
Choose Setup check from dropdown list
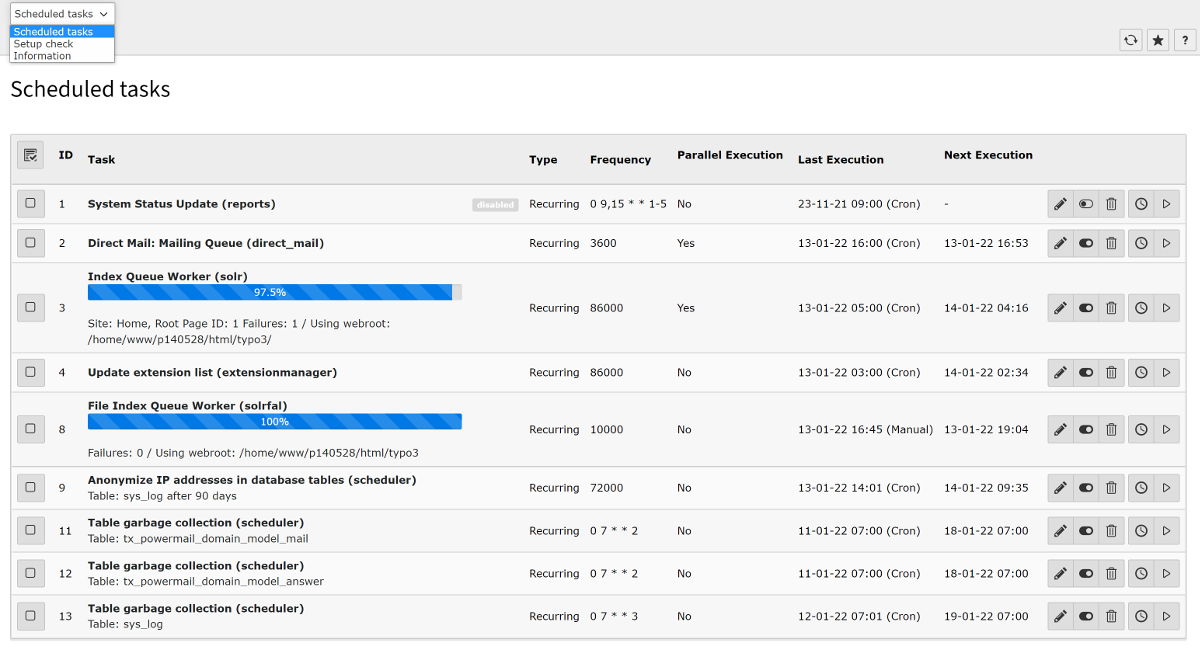point(44,44)
